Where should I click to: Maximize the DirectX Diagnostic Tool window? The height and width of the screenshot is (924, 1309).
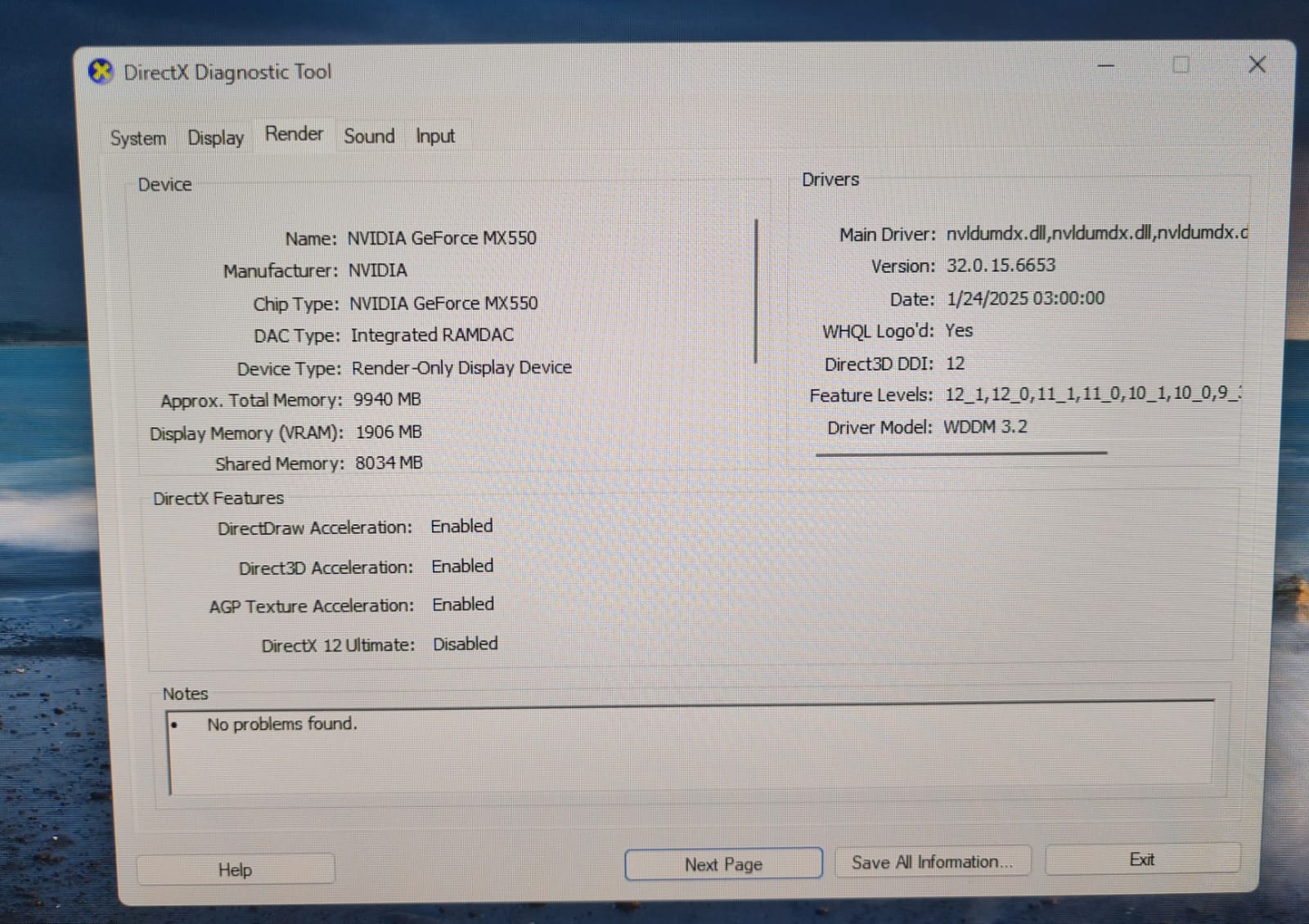tap(1181, 65)
